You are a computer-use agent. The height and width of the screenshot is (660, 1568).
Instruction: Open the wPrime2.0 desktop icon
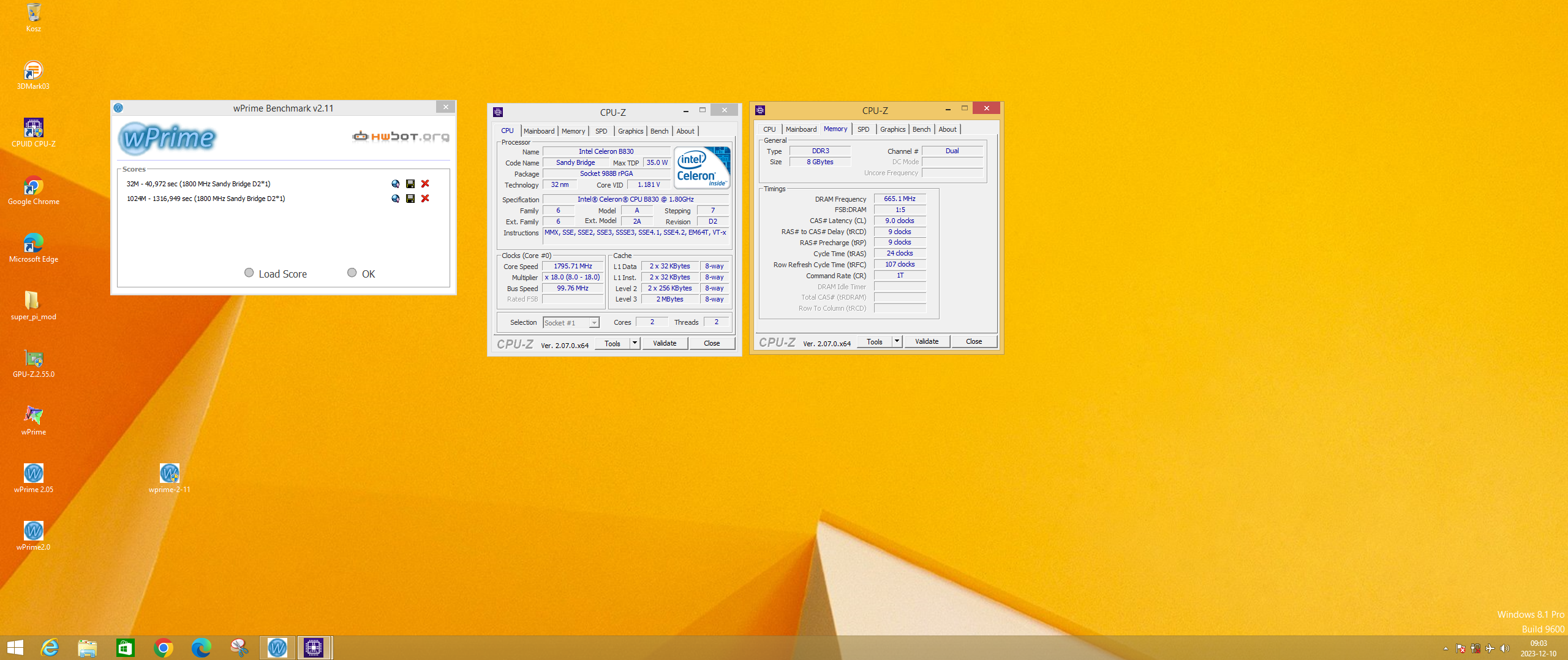[x=34, y=536]
